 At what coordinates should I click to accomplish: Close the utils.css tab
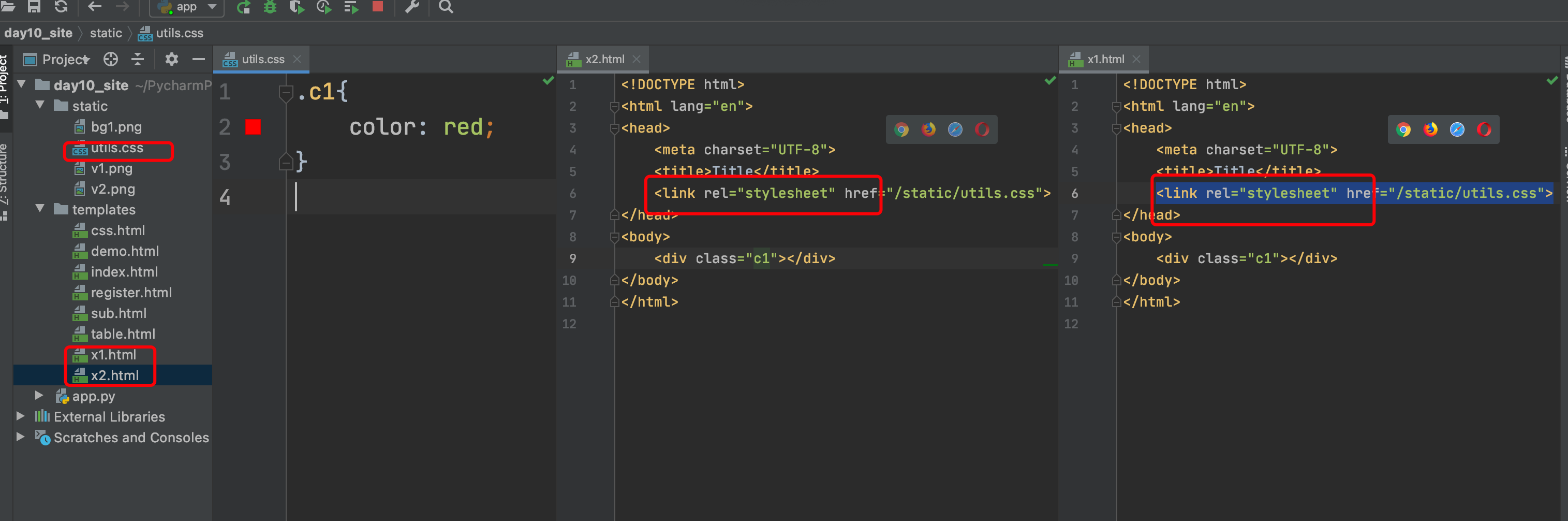coord(297,59)
